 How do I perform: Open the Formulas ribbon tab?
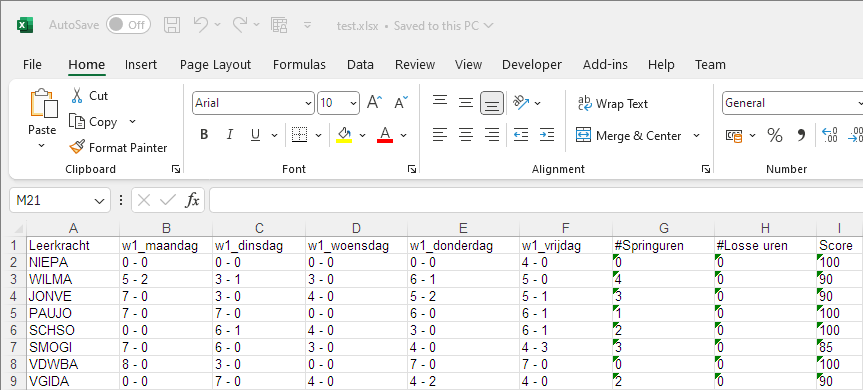pos(299,64)
